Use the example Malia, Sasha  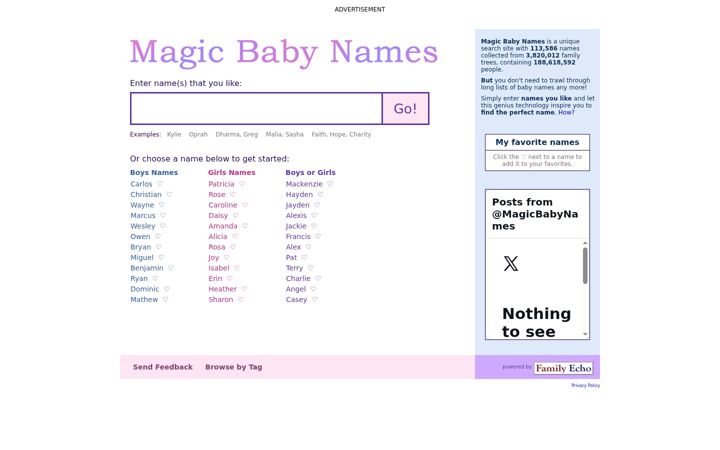285,135
